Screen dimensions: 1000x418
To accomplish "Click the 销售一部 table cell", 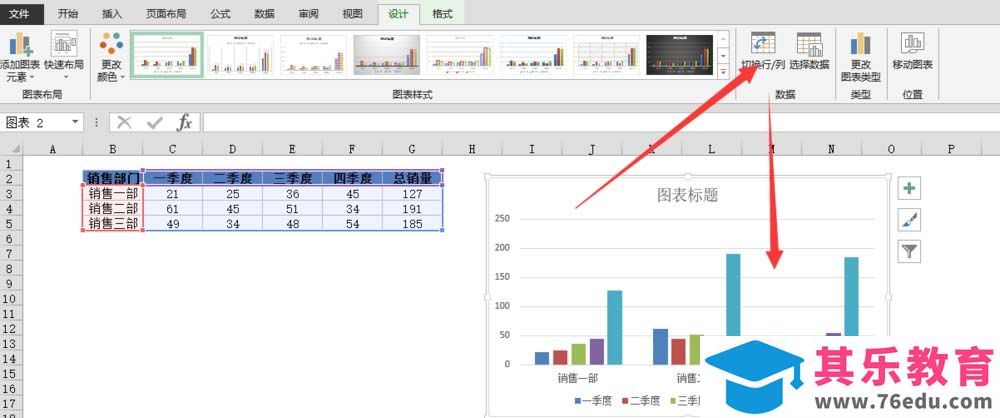I will pos(113,193).
